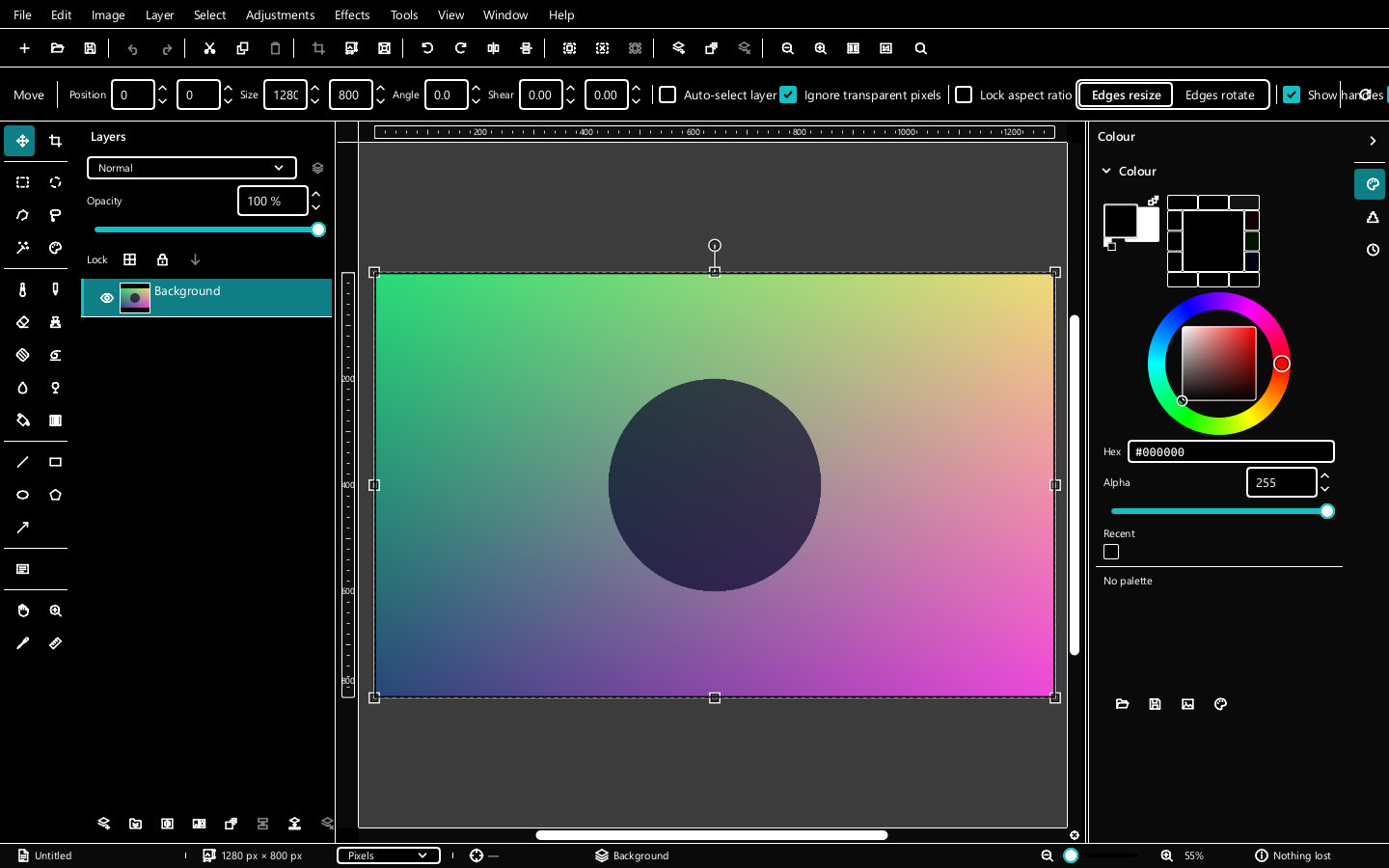The height and width of the screenshot is (868, 1389).
Task: Untick the Show handles checkbox
Action: coord(1292,95)
